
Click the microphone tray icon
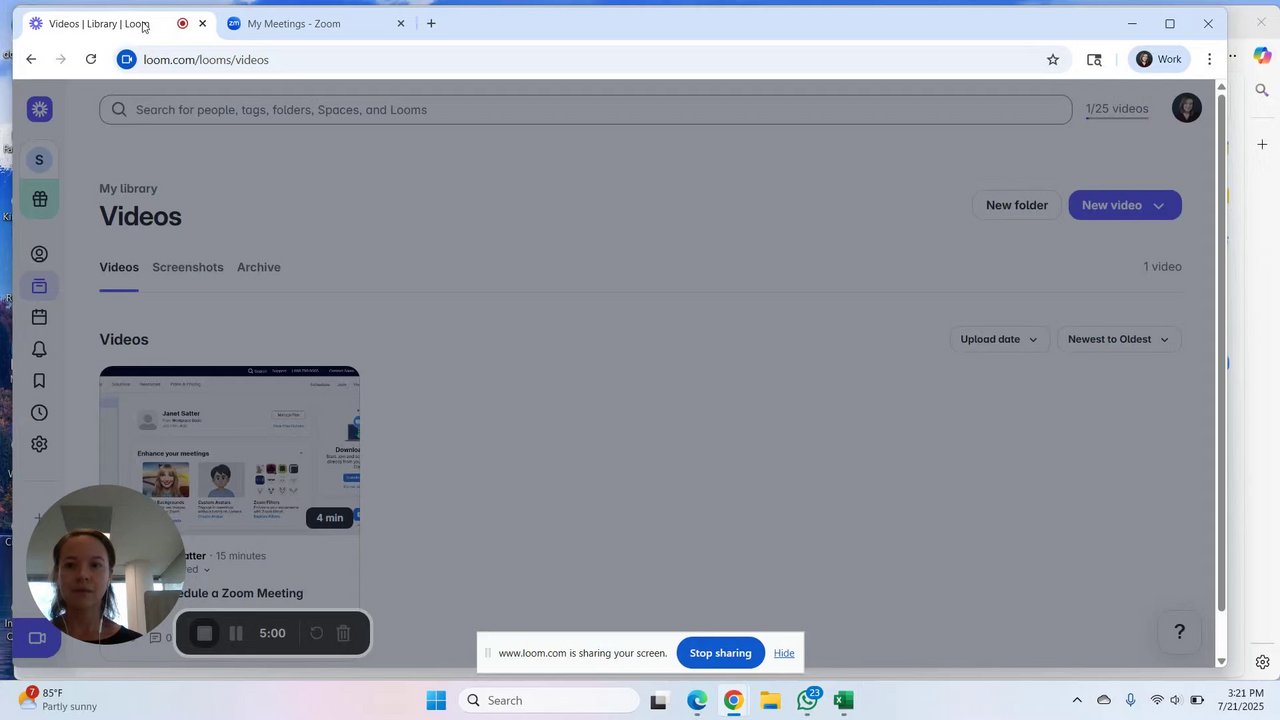coord(1130,700)
